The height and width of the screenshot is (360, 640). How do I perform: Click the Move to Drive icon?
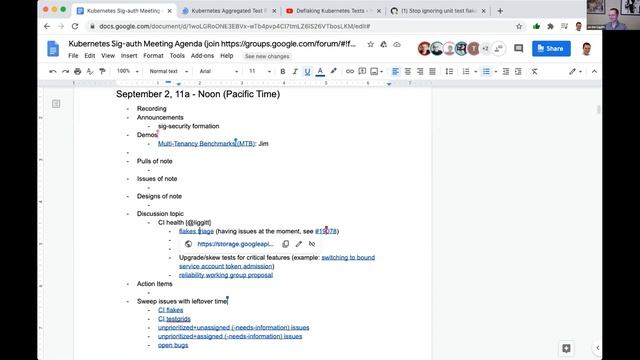383,44
